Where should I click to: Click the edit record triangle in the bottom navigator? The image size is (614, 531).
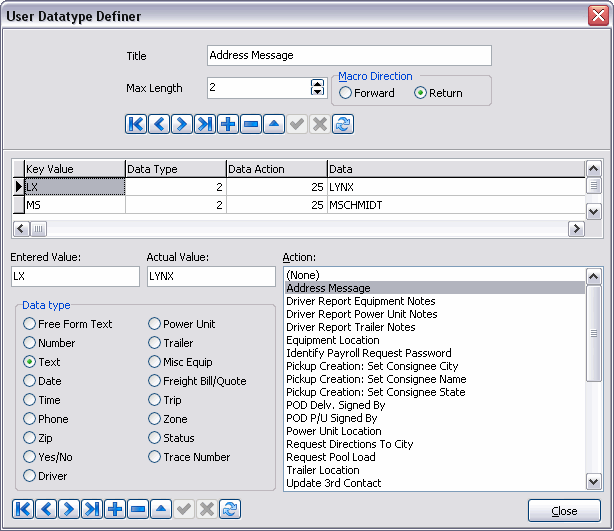[161, 509]
